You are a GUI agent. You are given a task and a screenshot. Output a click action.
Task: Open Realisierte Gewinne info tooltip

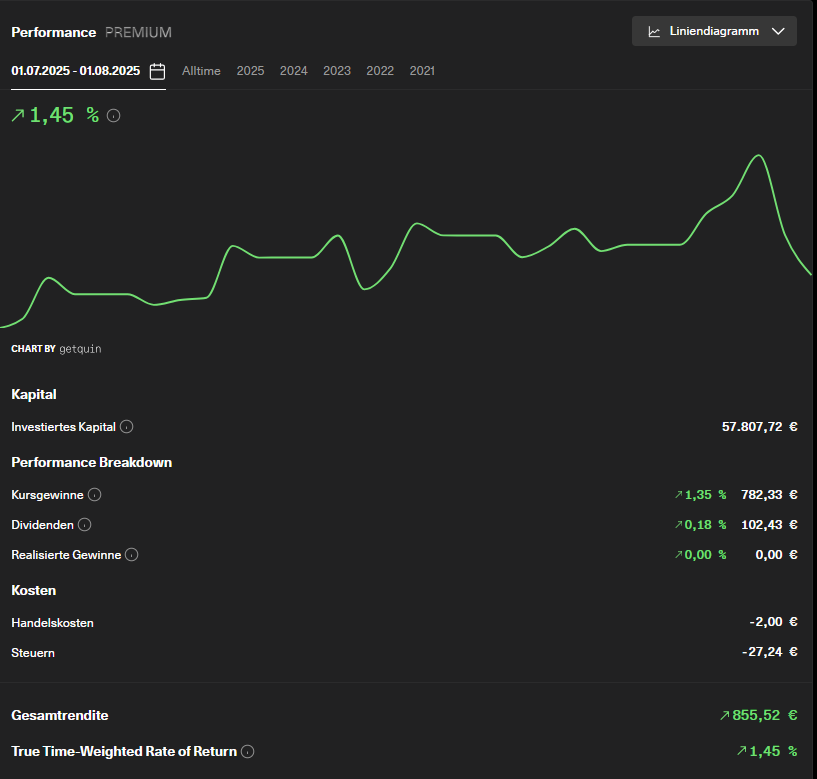[x=132, y=555]
